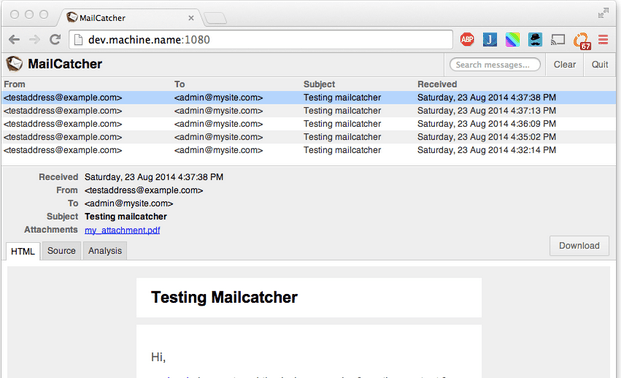Image resolution: width=621 pixels, height=381 pixels.
Task: Click the details From address testaddress@example.com
Action: [144, 190]
